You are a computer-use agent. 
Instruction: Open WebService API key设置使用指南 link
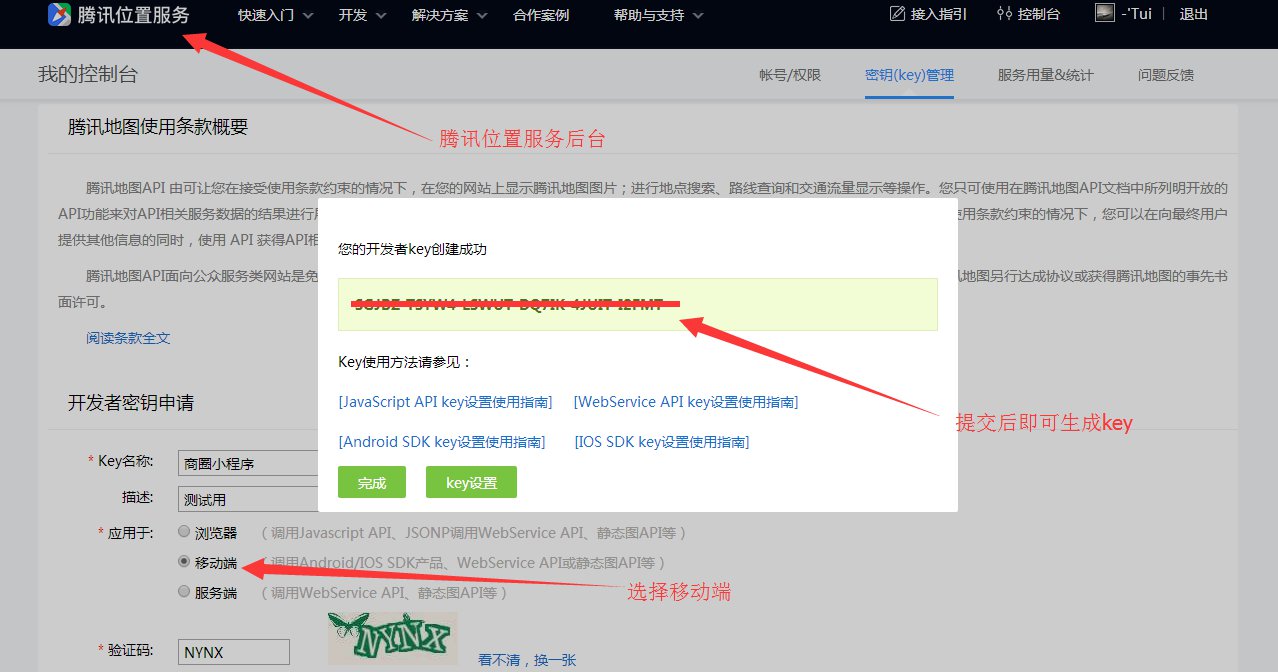686,402
